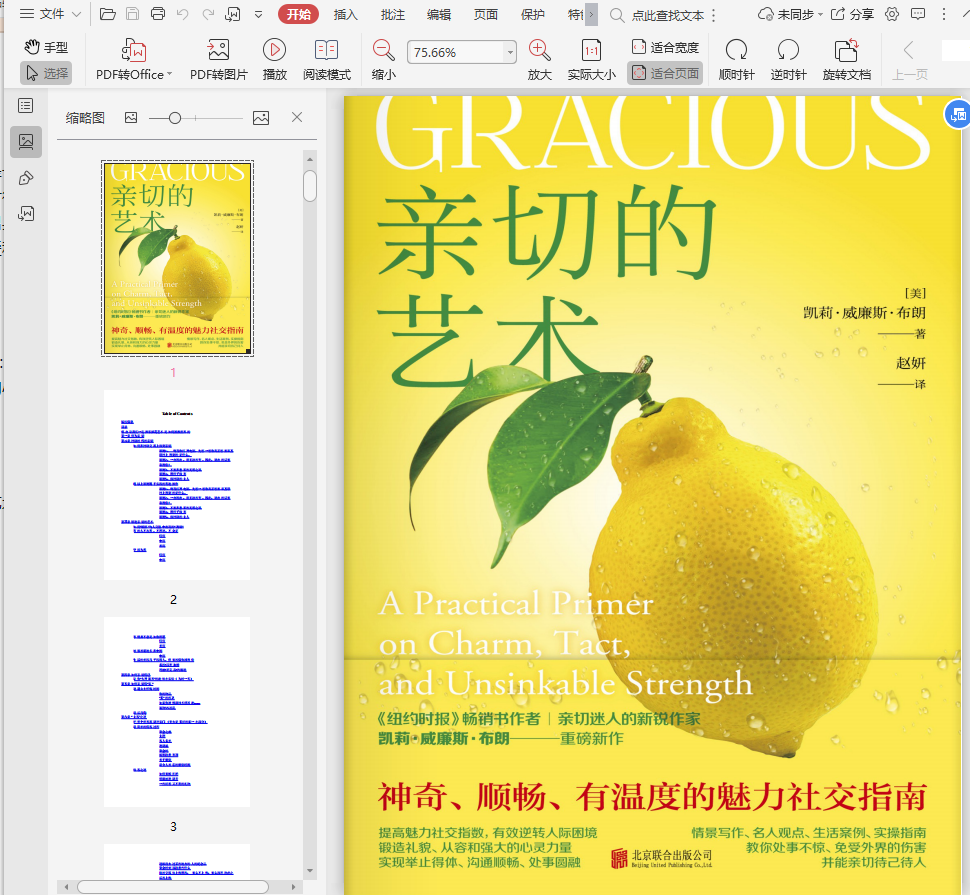Close the 缩略图 thumbnail panel

coord(297,117)
